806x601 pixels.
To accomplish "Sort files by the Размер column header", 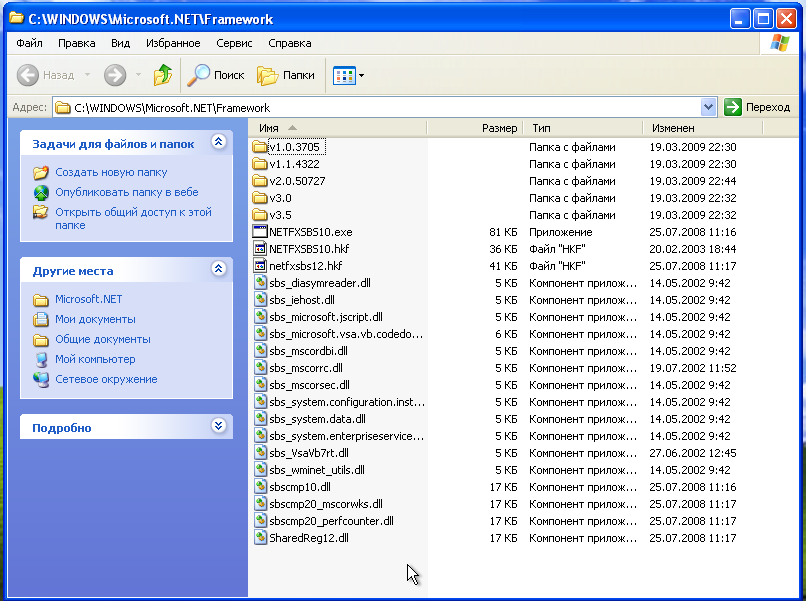I will (x=499, y=128).
